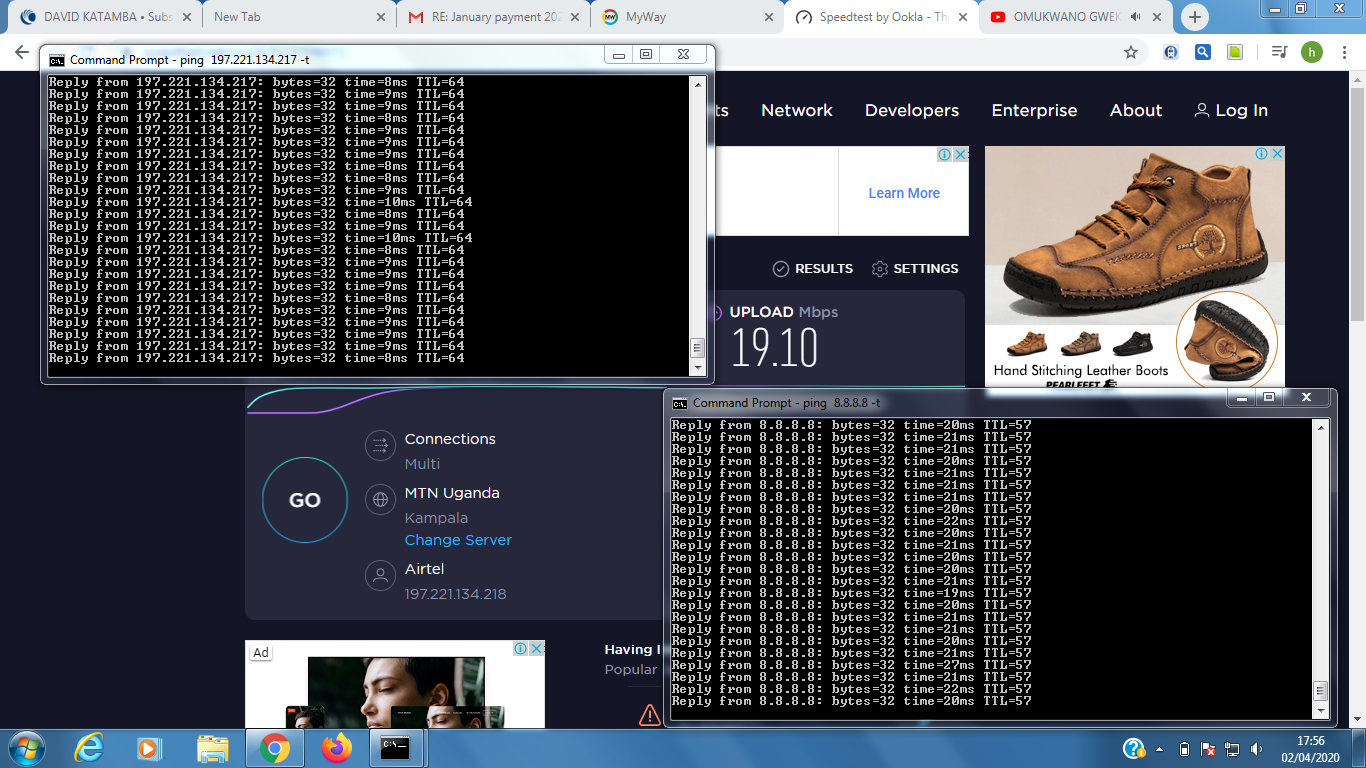Click the Change Server link
1366x768 pixels.
click(458, 540)
